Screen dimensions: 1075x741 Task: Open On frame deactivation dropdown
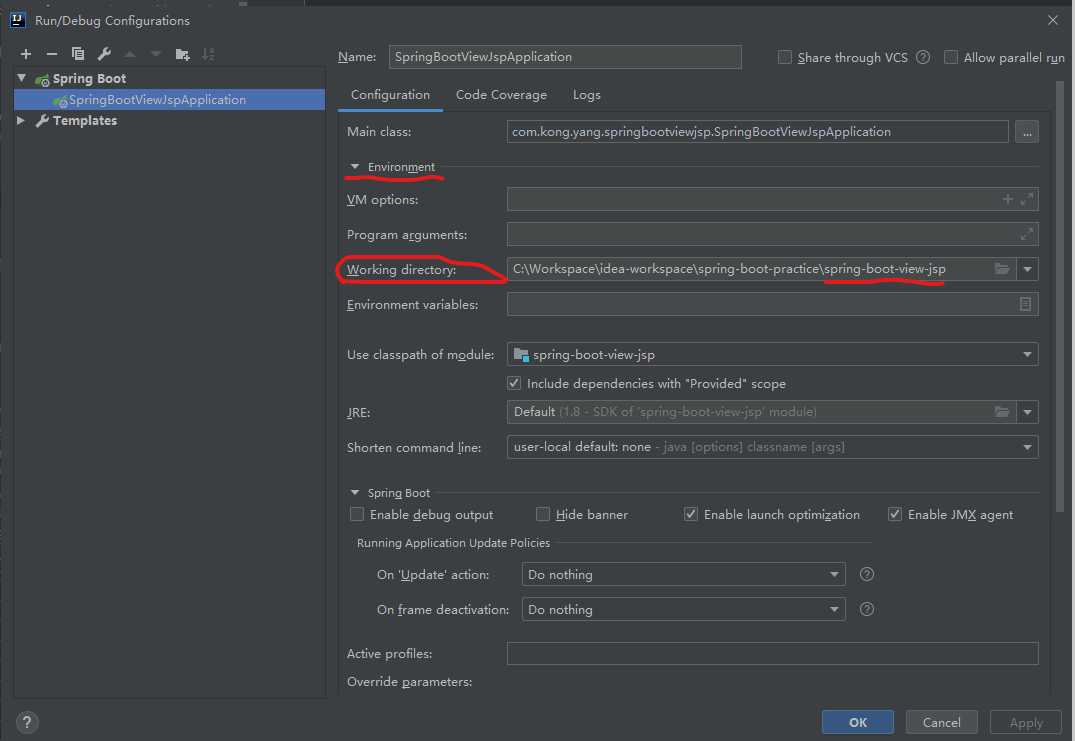click(x=834, y=609)
